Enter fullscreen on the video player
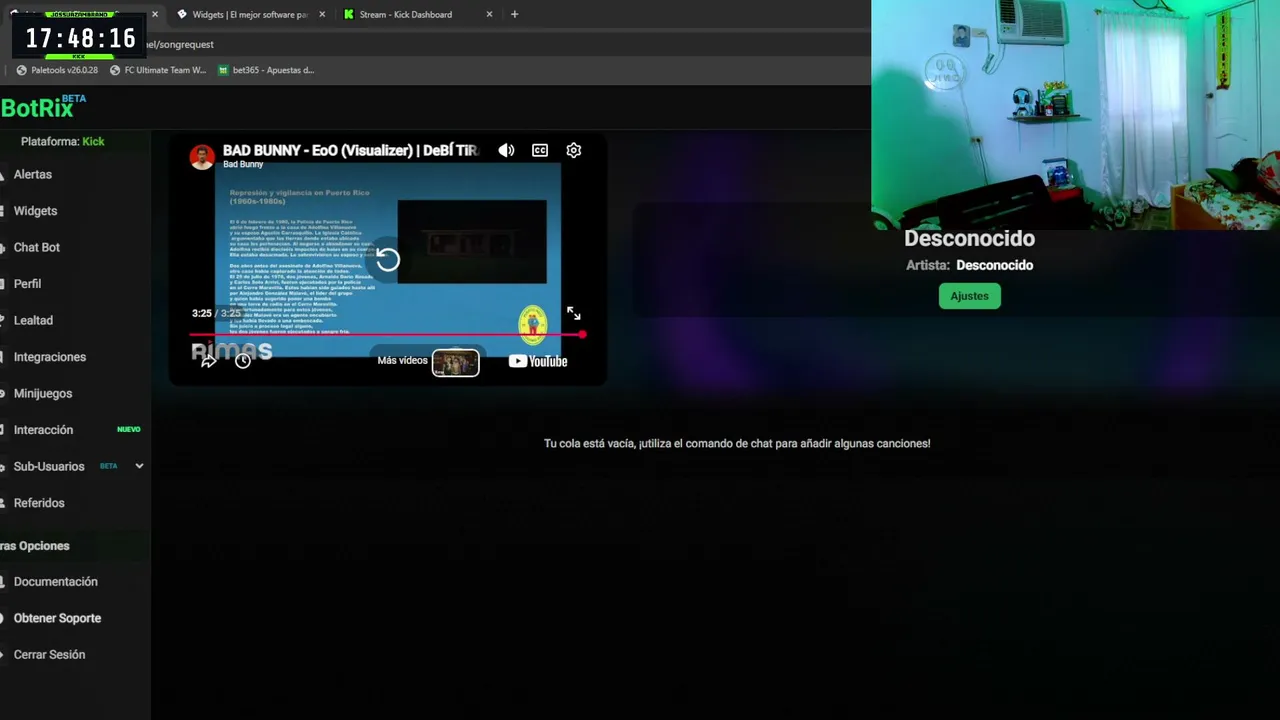 574,314
